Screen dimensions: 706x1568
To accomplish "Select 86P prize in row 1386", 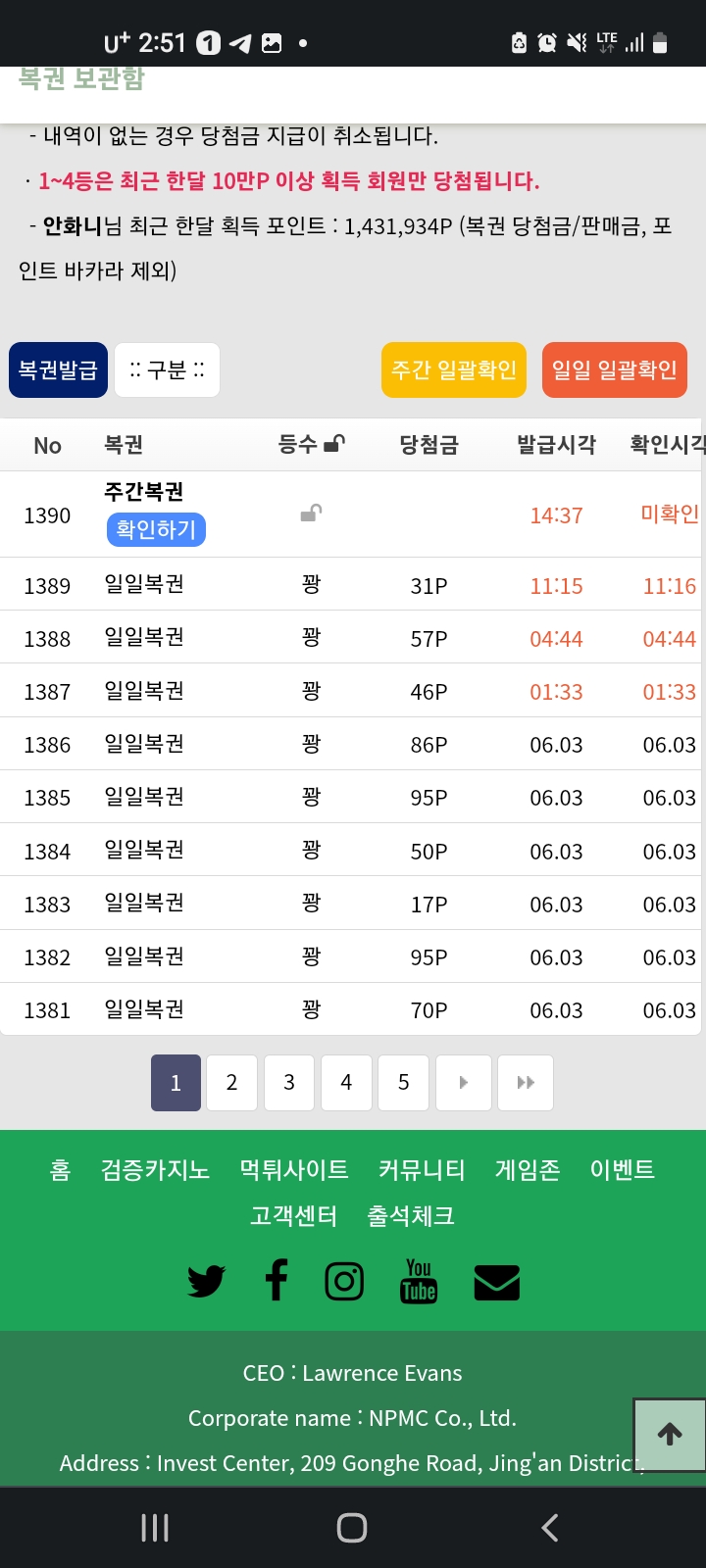I will pos(429,745).
